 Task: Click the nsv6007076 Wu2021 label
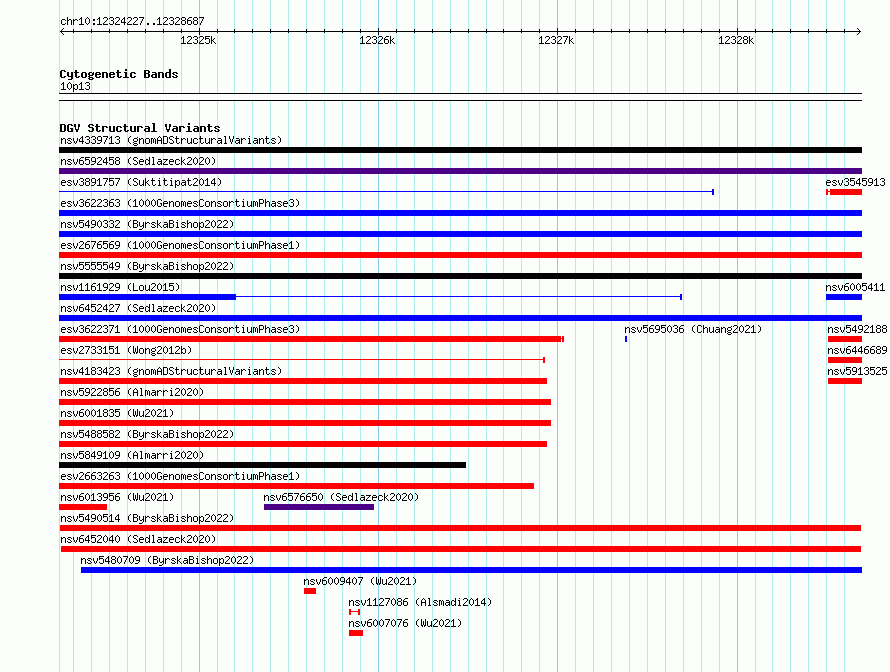(x=405, y=623)
